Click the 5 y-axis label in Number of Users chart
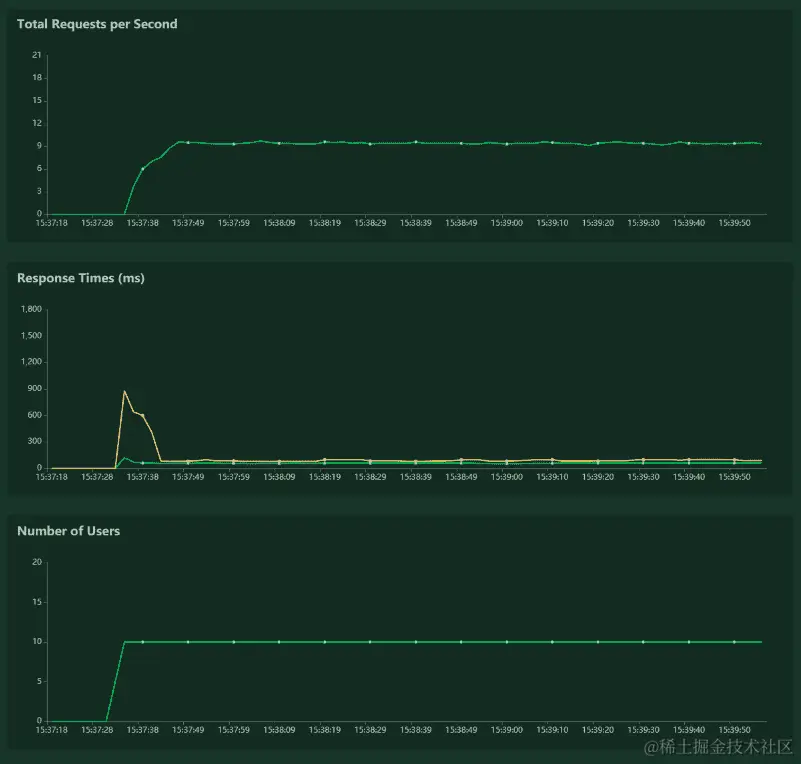The height and width of the screenshot is (764, 801). click(x=39, y=681)
